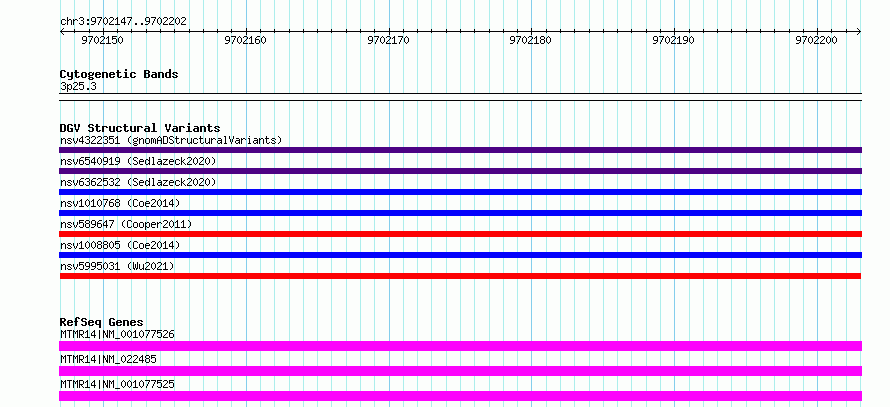Click the purple bar for nsv4322351
This screenshot has height=407, width=890.
tap(460, 150)
